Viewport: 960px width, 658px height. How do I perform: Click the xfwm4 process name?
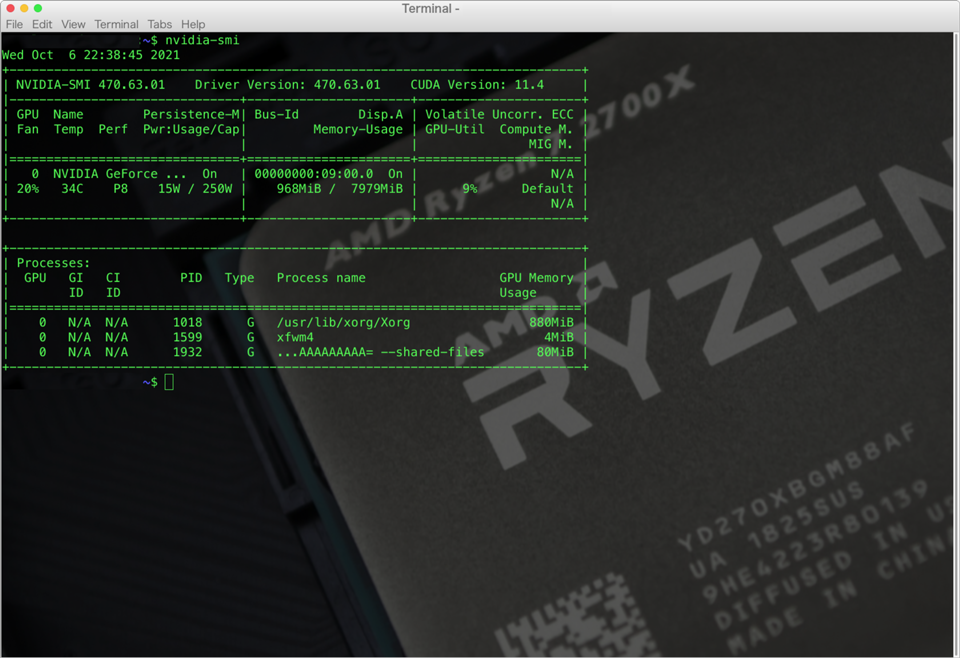295,338
